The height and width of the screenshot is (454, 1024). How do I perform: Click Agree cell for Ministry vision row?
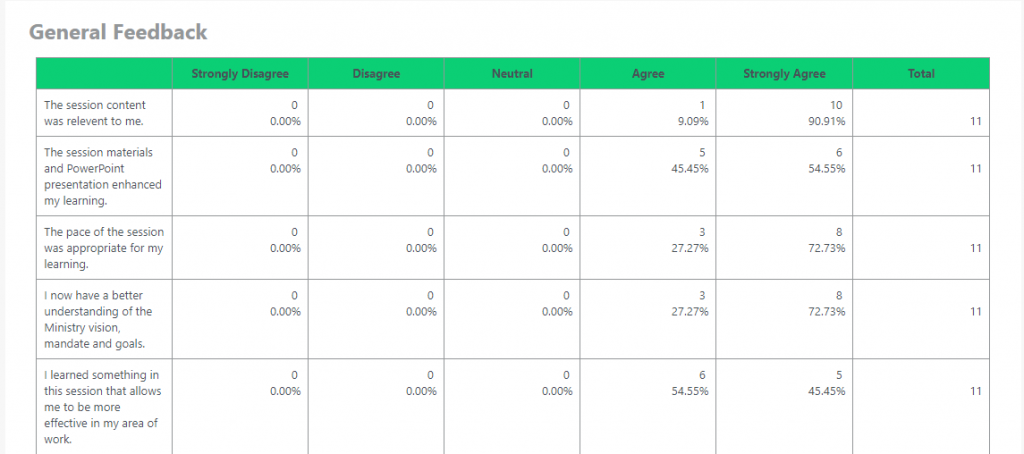[x=691, y=303]
